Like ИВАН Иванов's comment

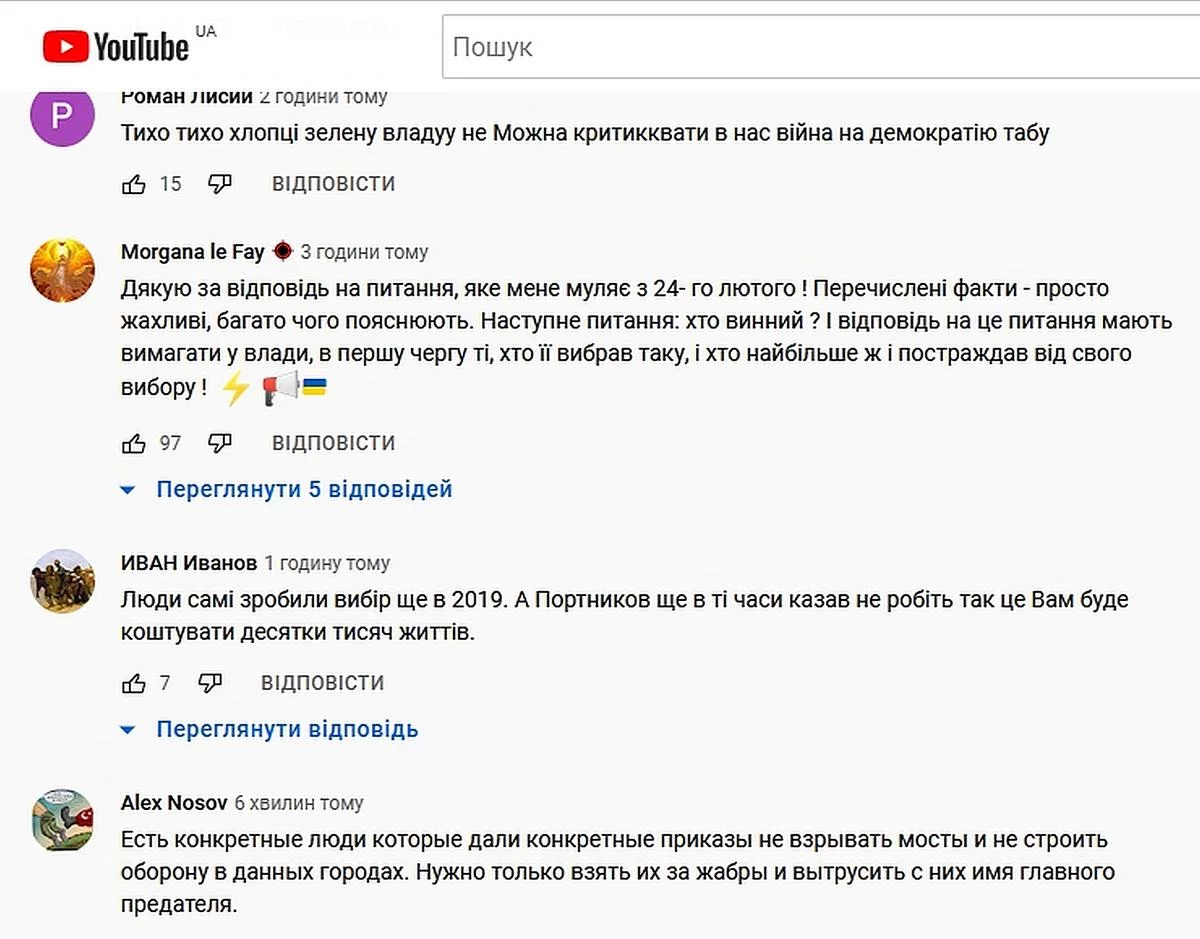pyautogui.click(x=134, y=683)
